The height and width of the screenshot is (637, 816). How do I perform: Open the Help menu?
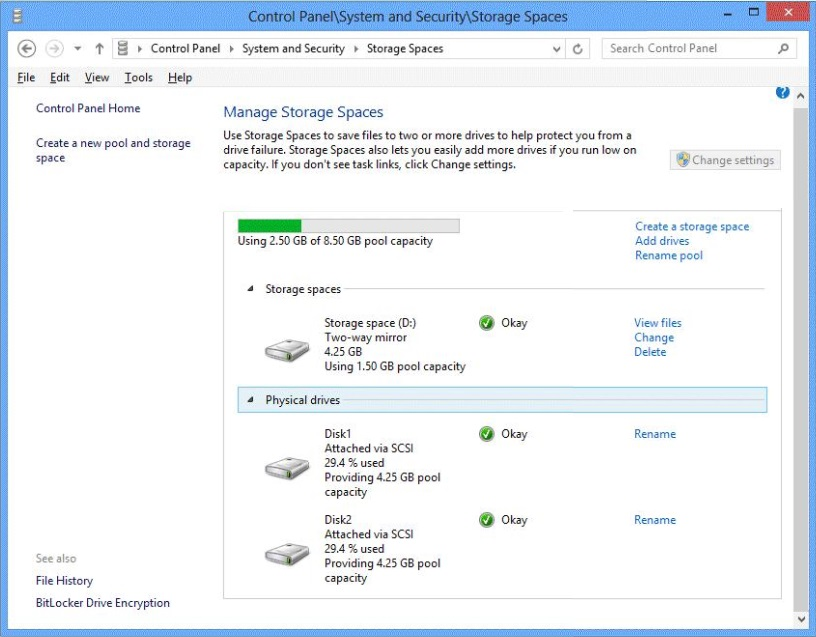click(180, 78)
